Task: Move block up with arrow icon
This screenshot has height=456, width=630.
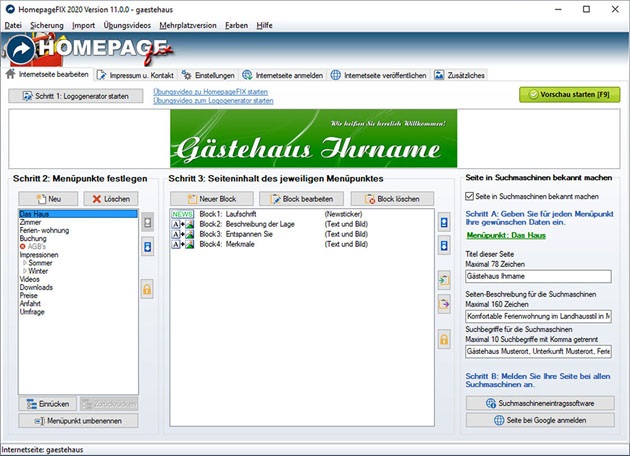Action: click(x=444, y=222)
